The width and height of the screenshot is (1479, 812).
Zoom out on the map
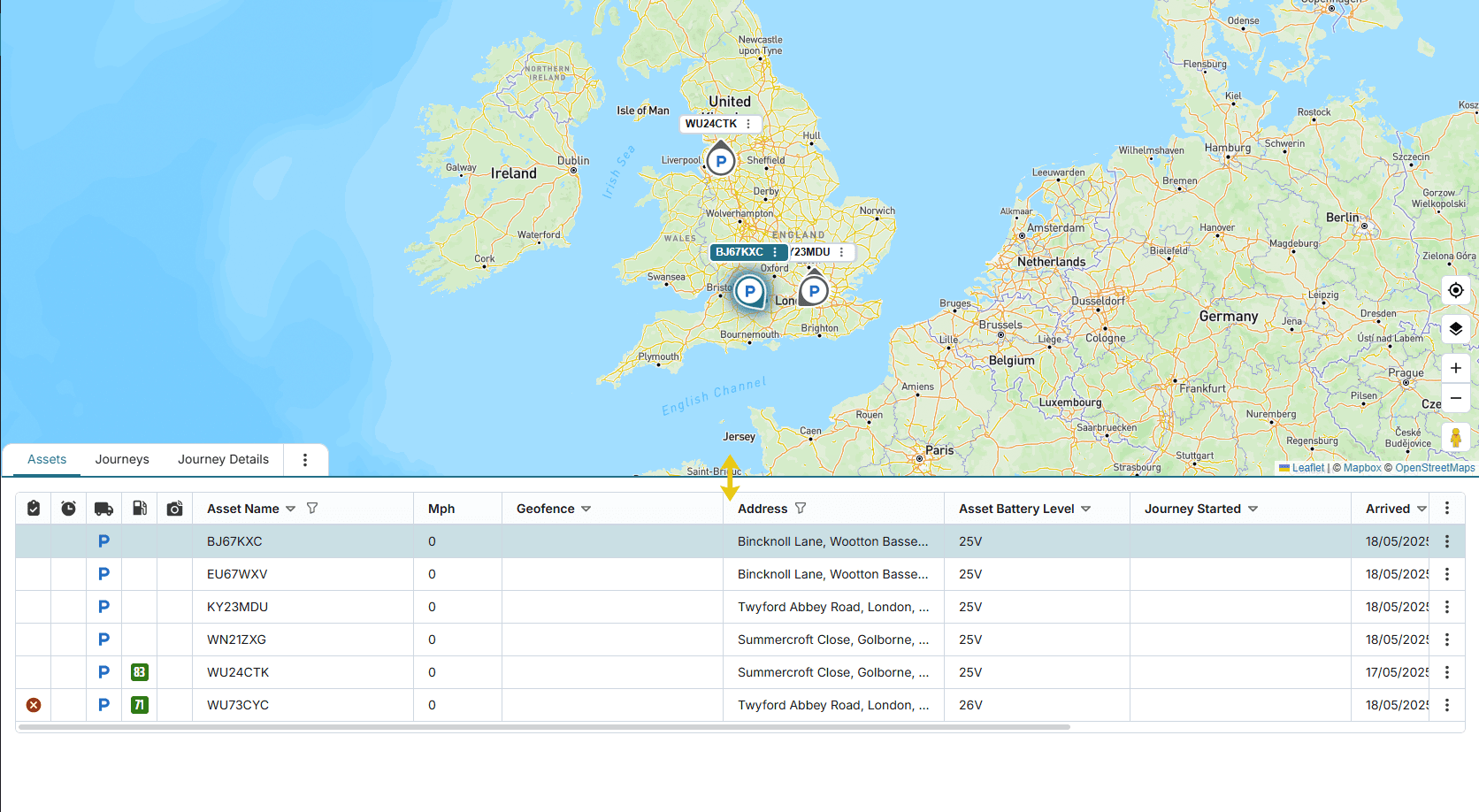[x=1455, y=398]
